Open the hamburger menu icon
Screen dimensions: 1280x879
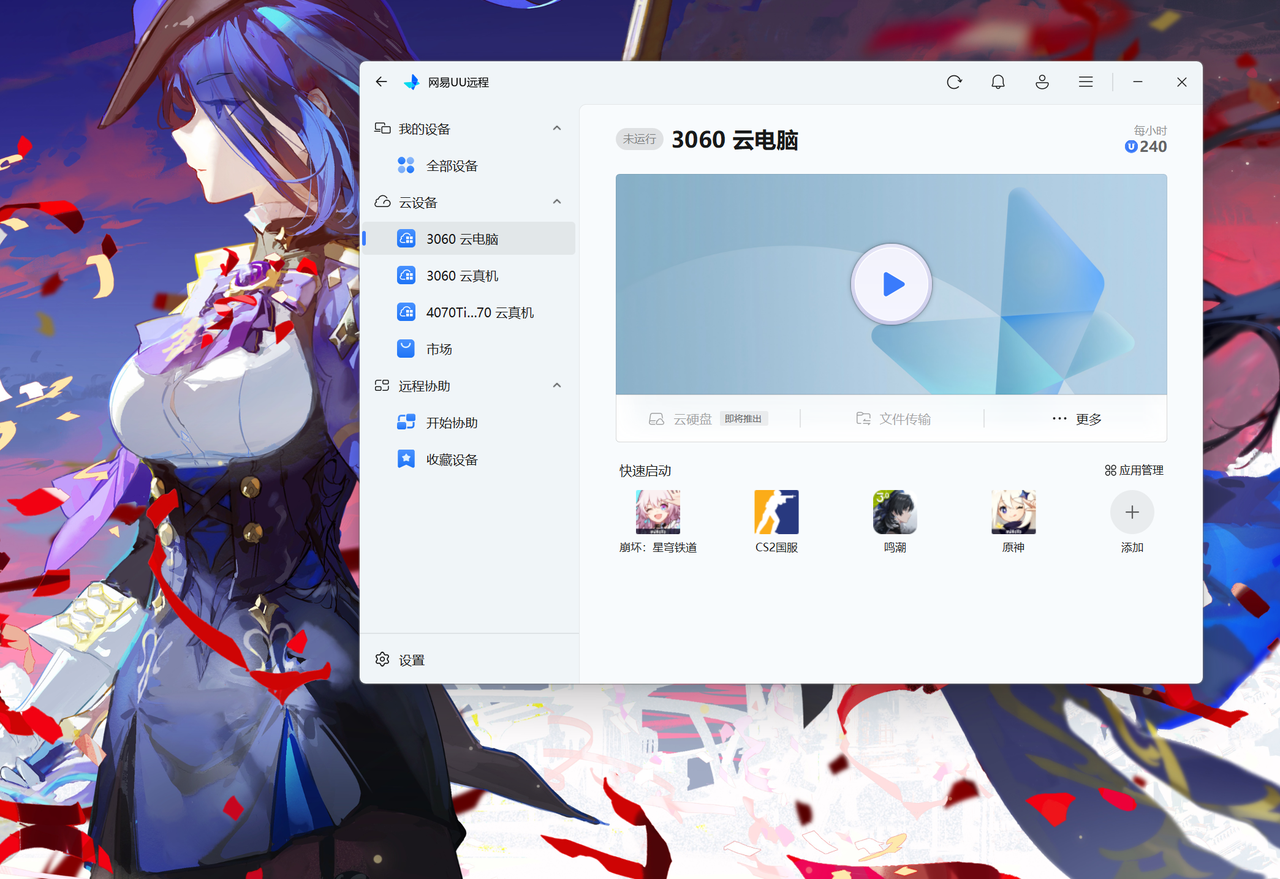1086,82
